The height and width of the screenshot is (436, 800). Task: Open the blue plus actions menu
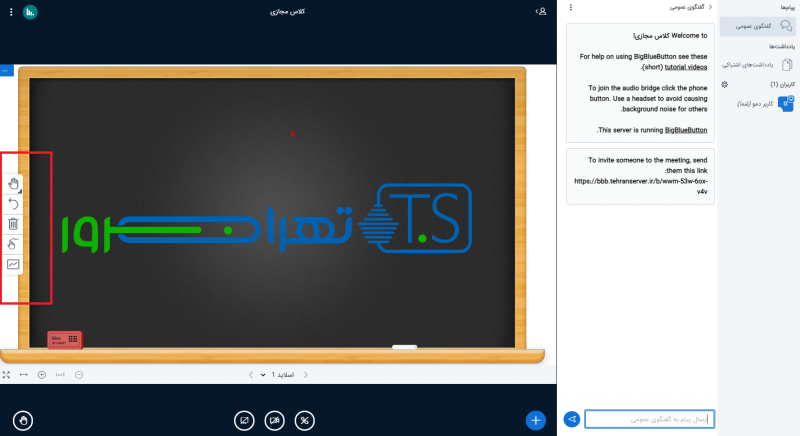[536, 420]
